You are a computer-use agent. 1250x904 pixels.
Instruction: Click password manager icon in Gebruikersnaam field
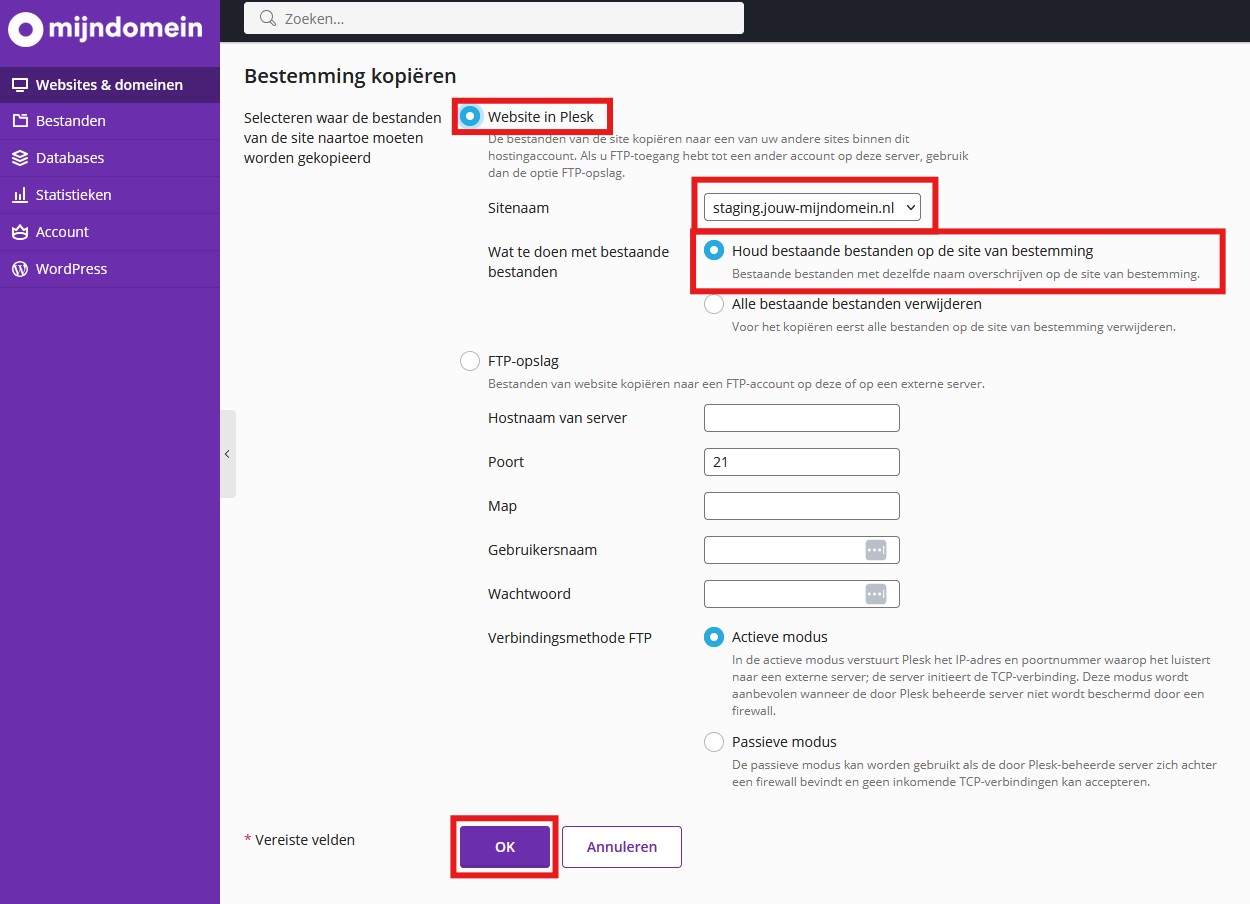(x=875, y=550)
